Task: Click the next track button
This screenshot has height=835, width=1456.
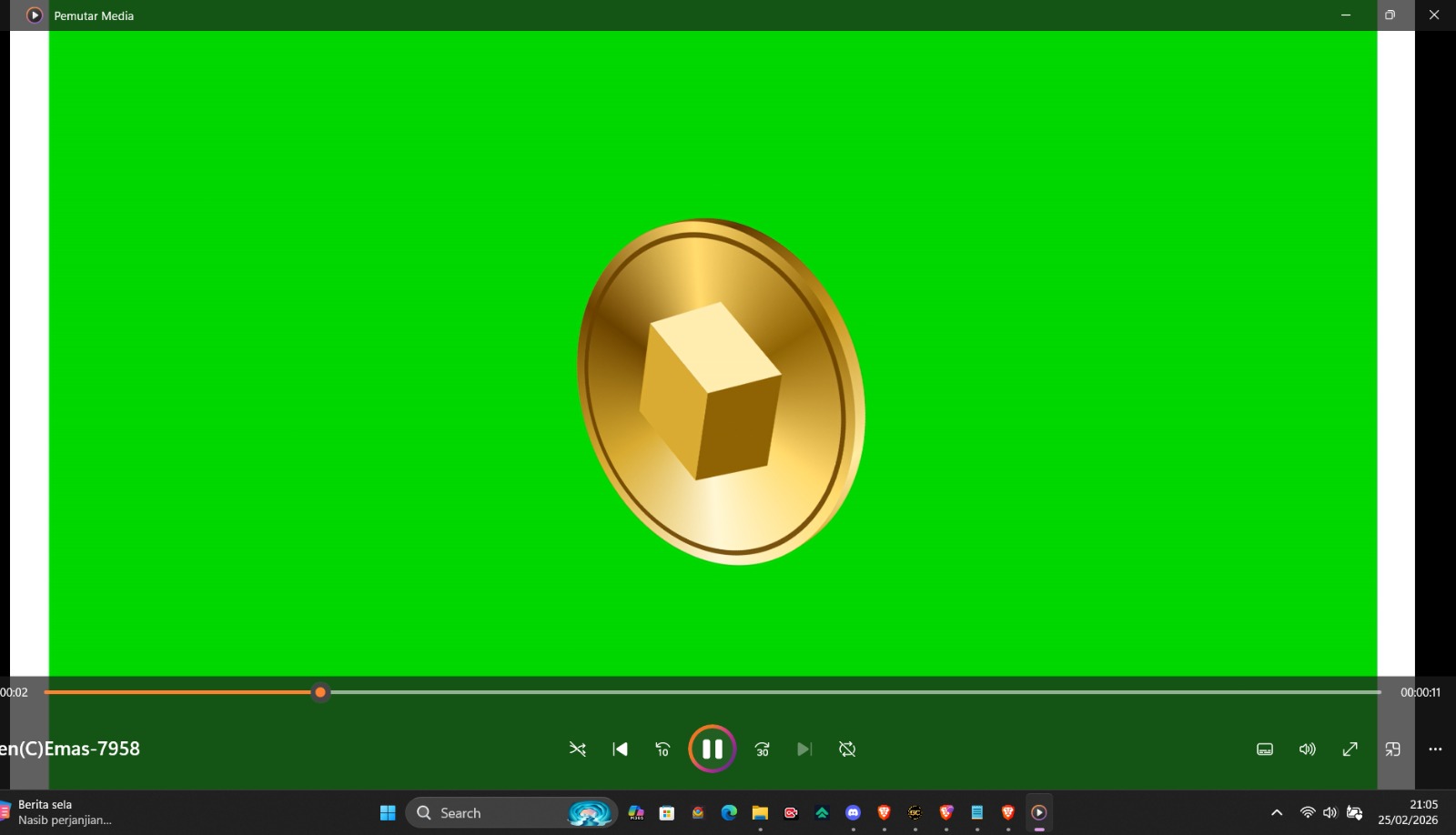Action: point(804,749)
